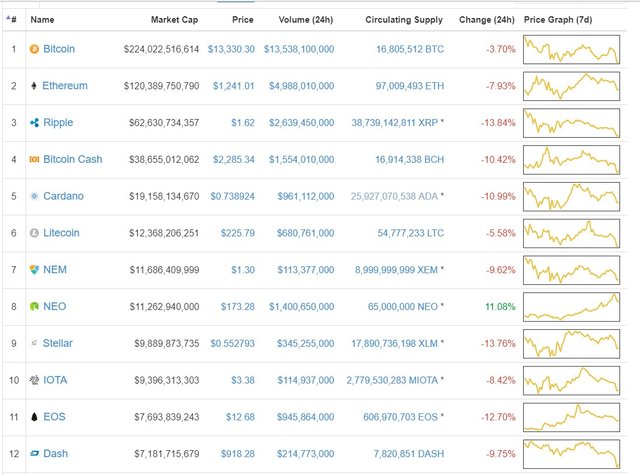Sort by Change (24h) column header
The height and width of the screenshot is (475, 640).
coord(487,20)
